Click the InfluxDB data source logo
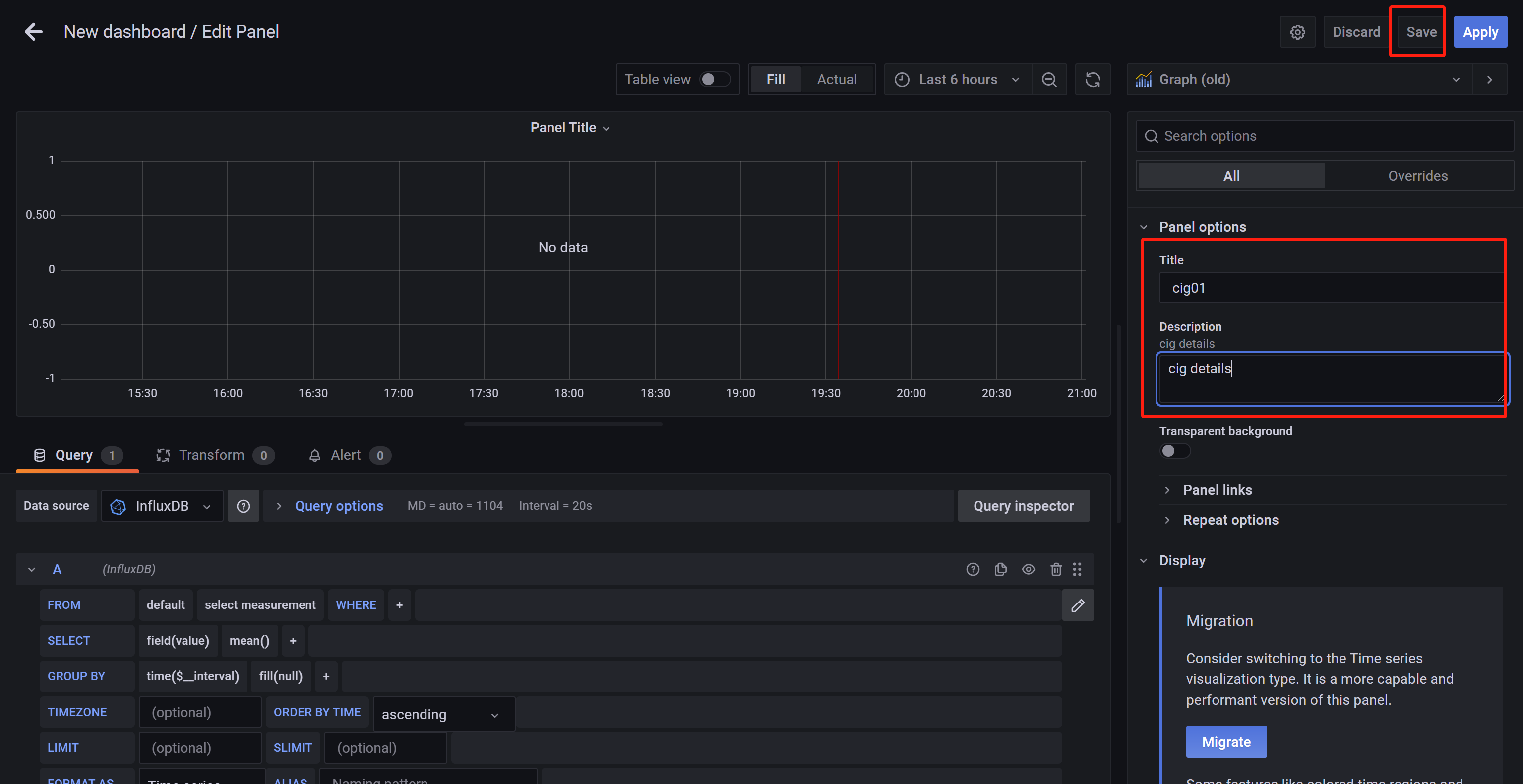Viewport: 1523px width, 784px height. tap(118, 506)
